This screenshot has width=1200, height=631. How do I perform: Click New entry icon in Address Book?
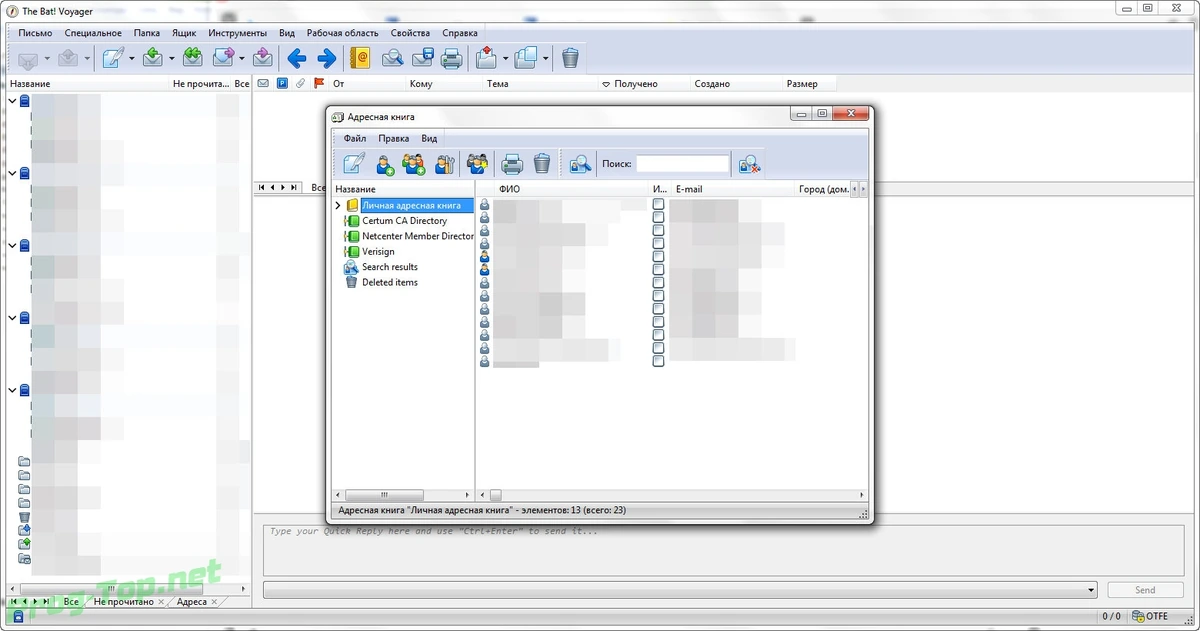click(x=355, y=164)
